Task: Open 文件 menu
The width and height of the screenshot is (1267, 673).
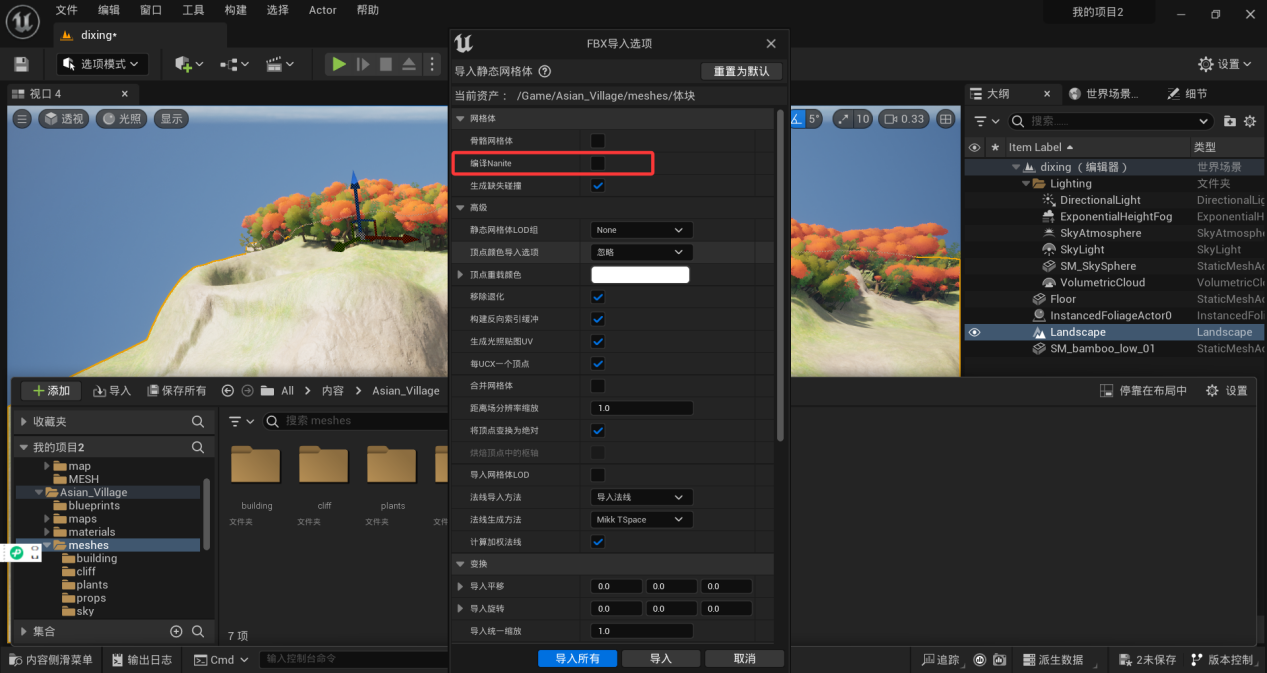Action: click(x=66, y=10)
